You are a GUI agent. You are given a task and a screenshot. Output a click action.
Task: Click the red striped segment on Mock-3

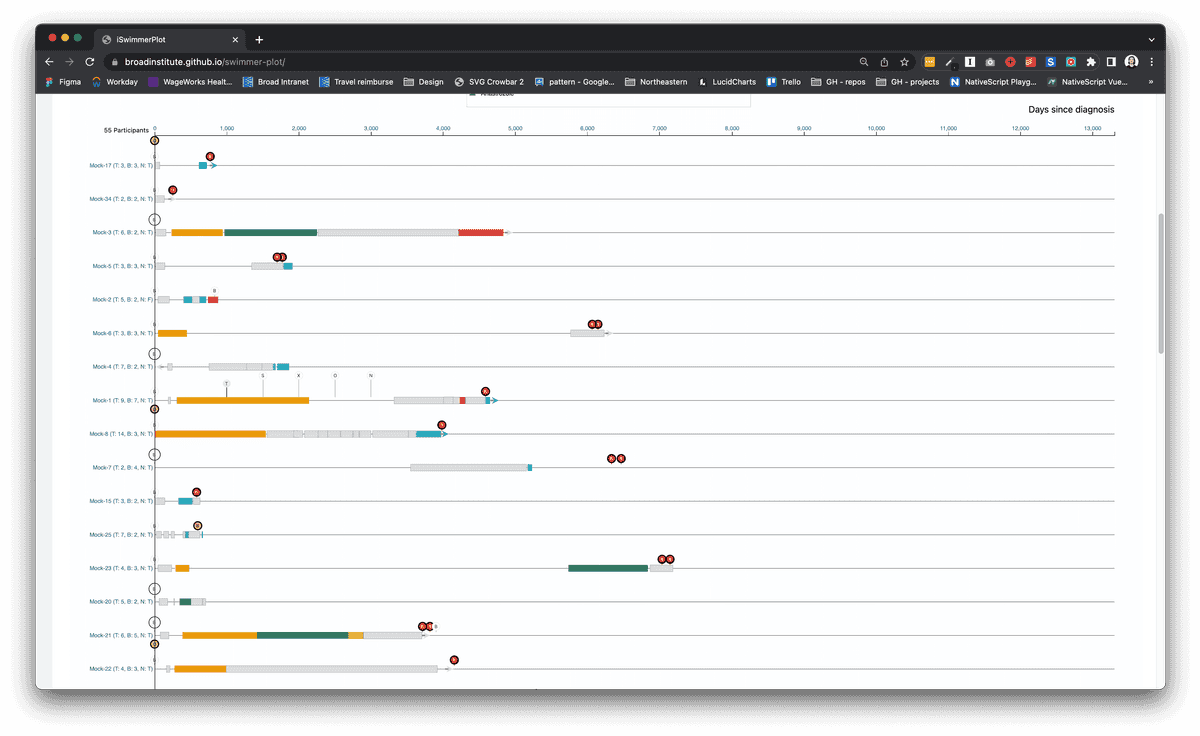click(481, 232)
